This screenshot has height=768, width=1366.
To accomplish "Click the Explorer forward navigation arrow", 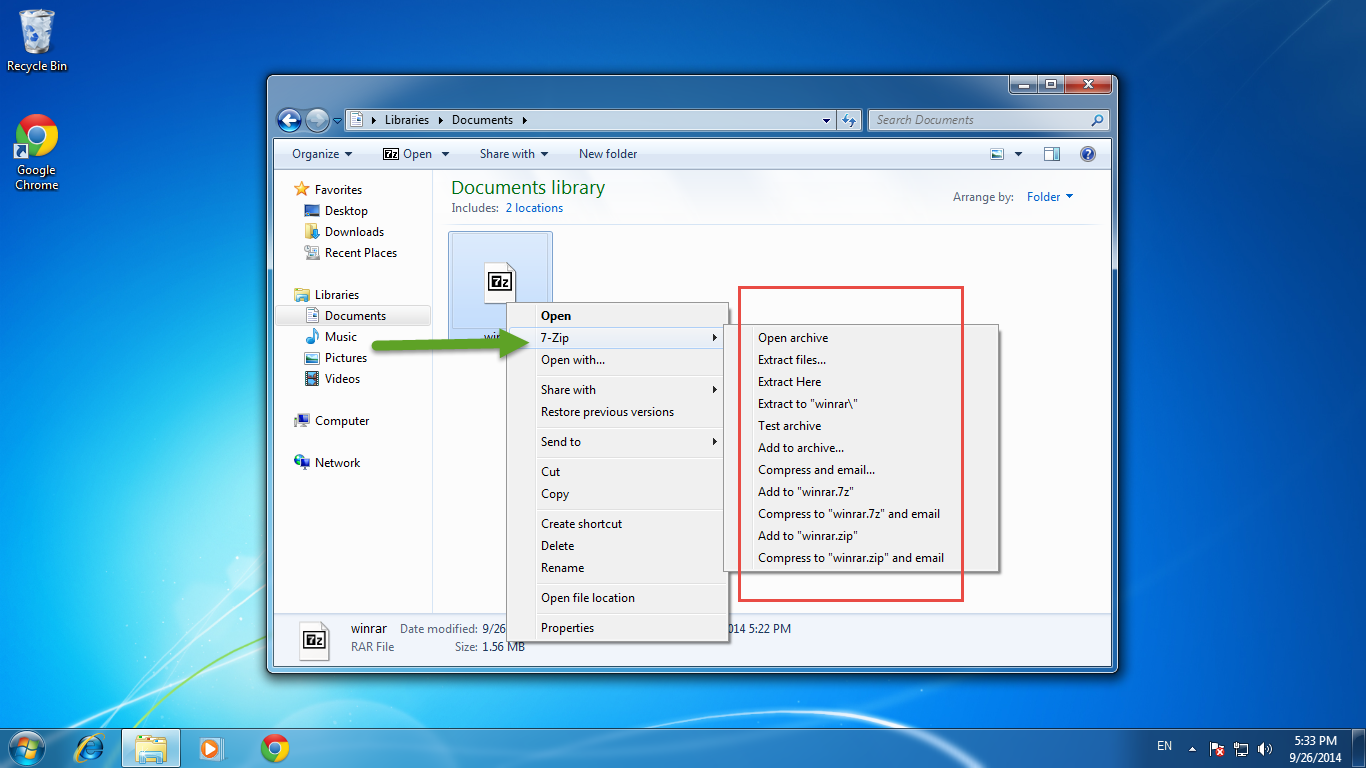I will [x=317, y=120].
